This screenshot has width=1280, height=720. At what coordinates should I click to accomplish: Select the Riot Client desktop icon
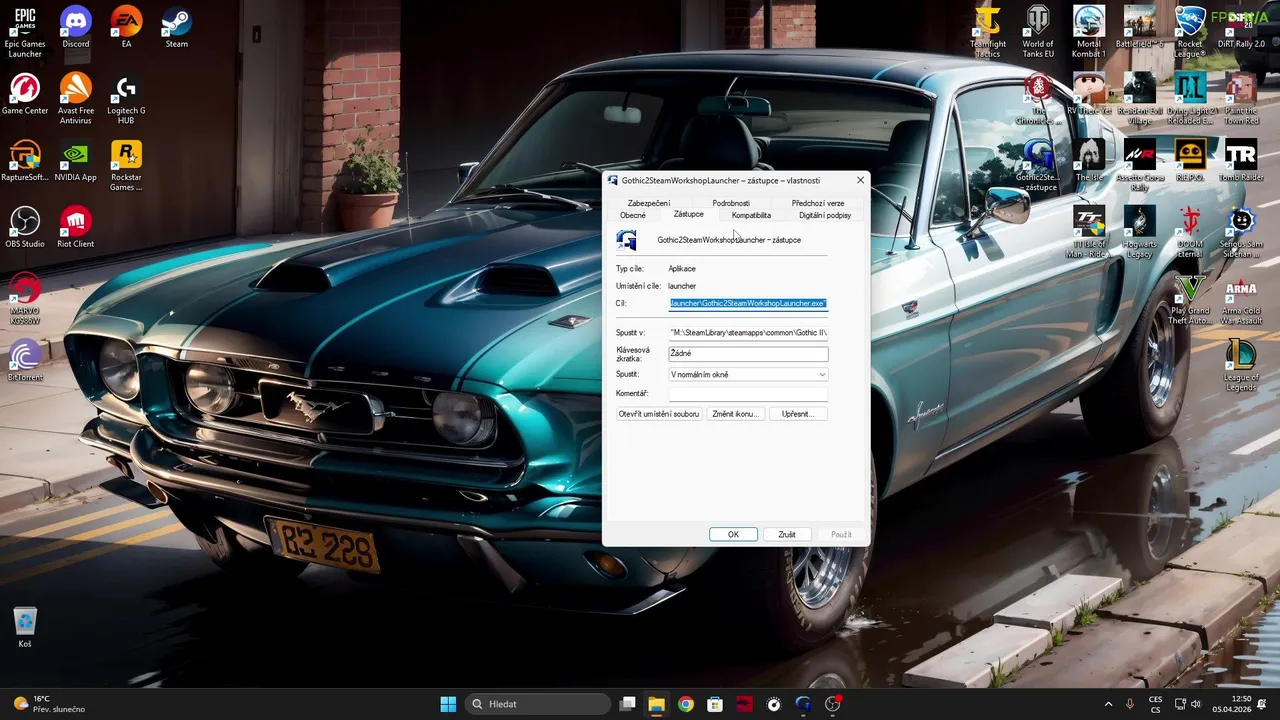point(76,227)
